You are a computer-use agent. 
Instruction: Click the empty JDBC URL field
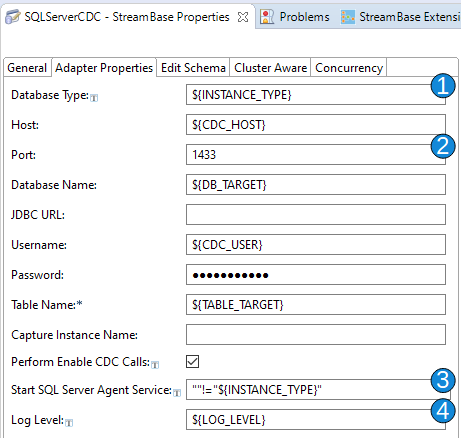click(316, 215)
